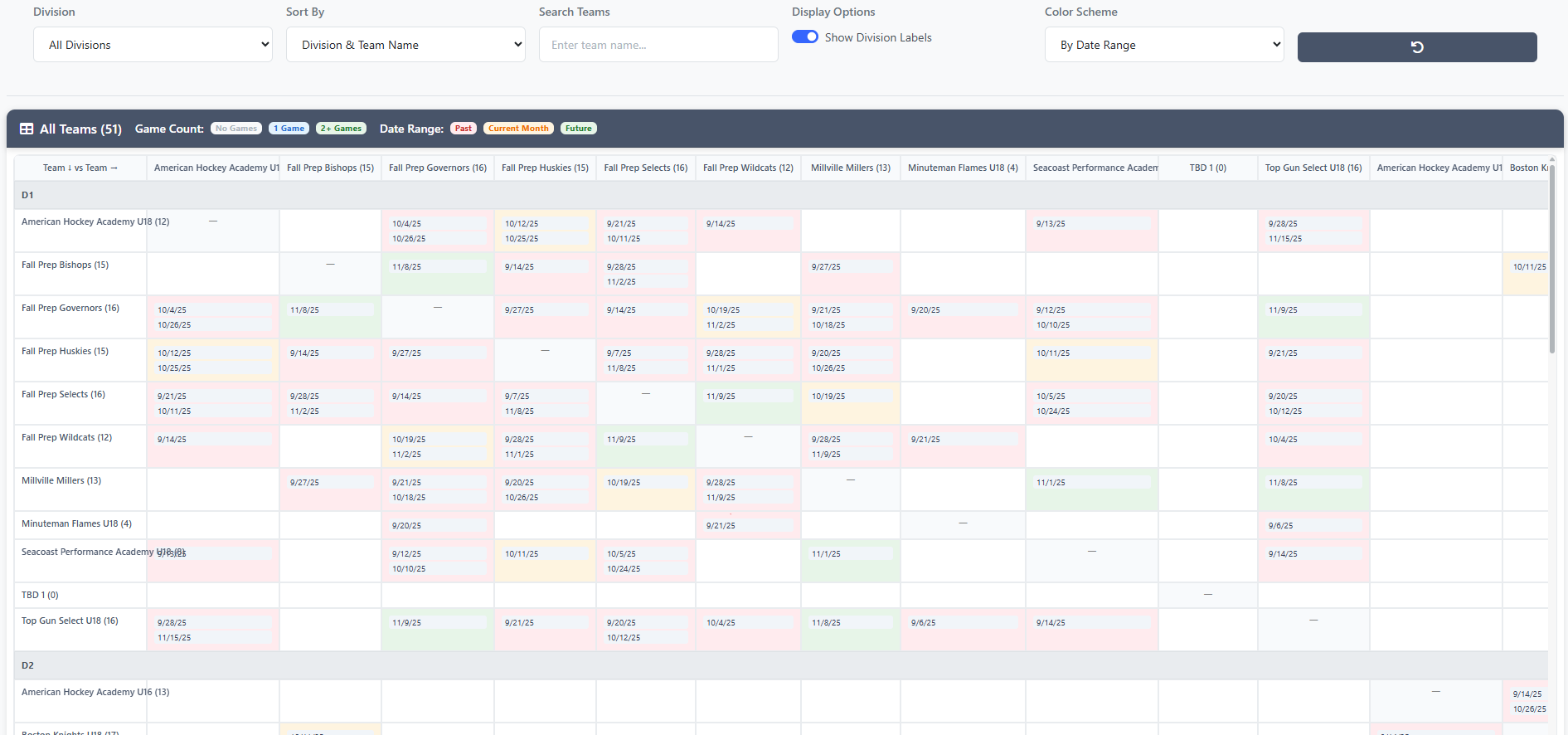Click the Top Gun Select U18 row label
Screen dimensions: 1568x735
click(70, 621)
